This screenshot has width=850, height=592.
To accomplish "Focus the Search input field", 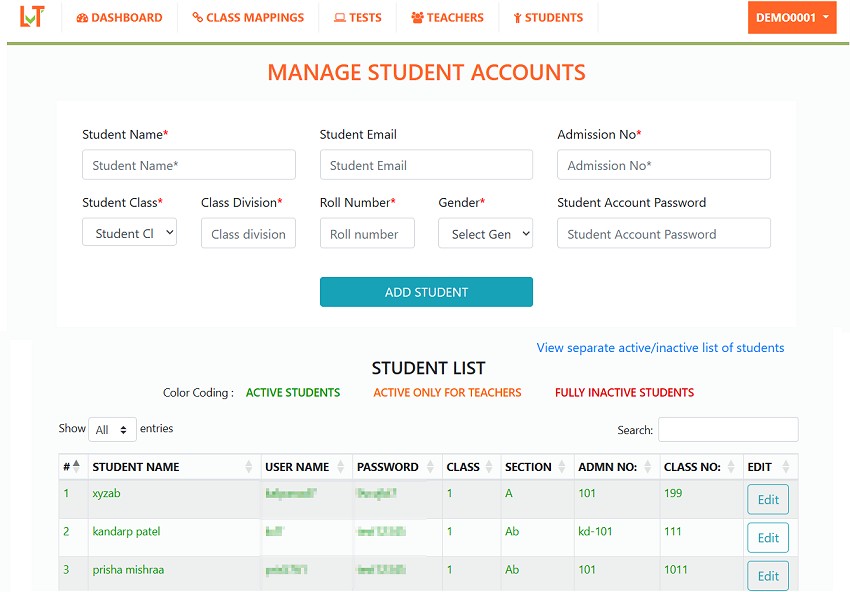I will [x=727, y=430].
